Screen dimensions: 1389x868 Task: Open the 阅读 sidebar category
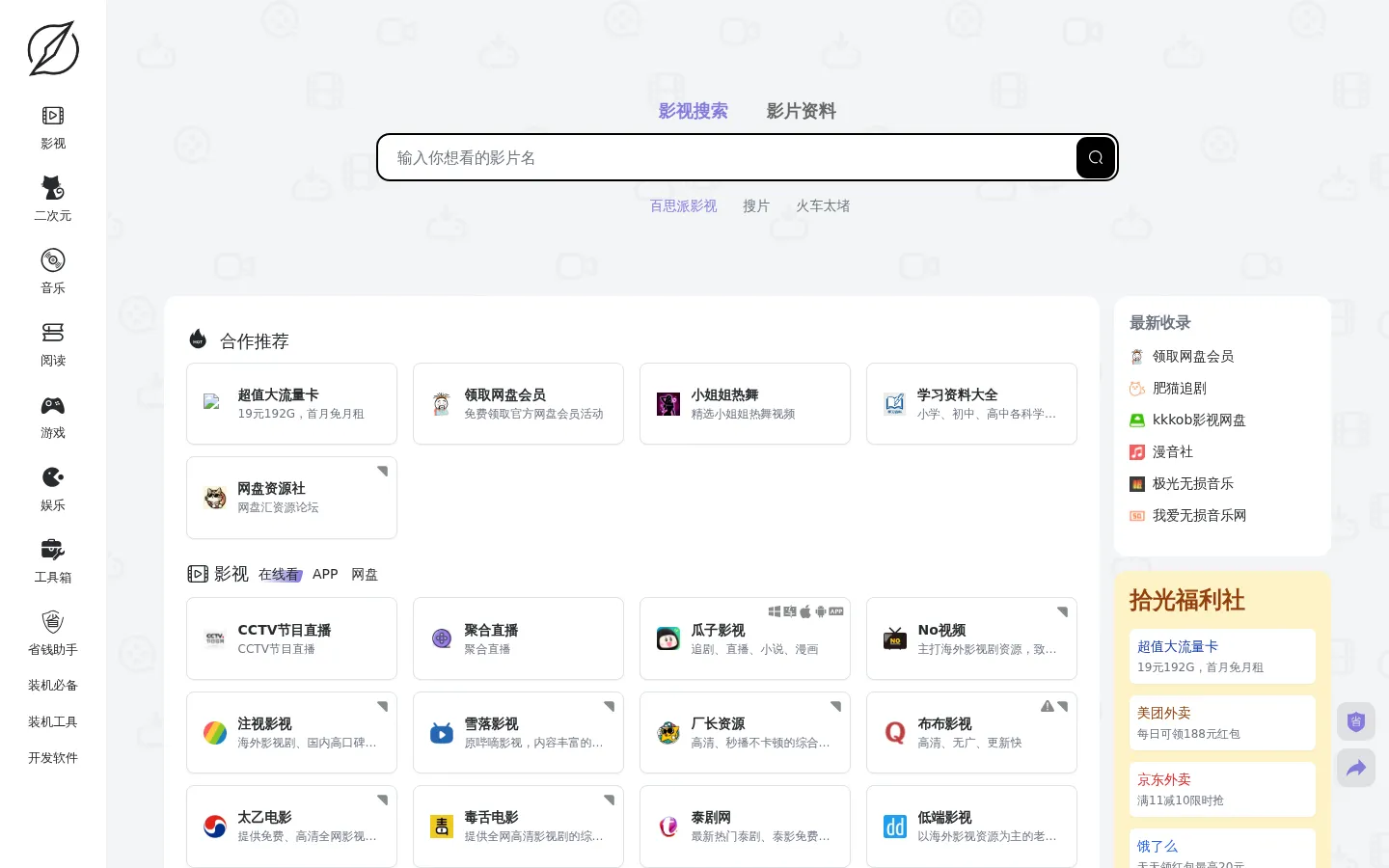(53, 345)
